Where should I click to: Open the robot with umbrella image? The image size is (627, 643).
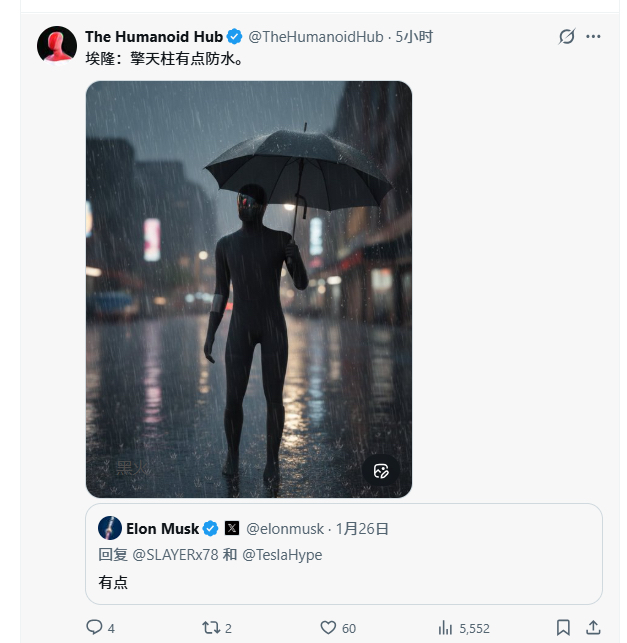pyautogui.click(x=249, y=289)
